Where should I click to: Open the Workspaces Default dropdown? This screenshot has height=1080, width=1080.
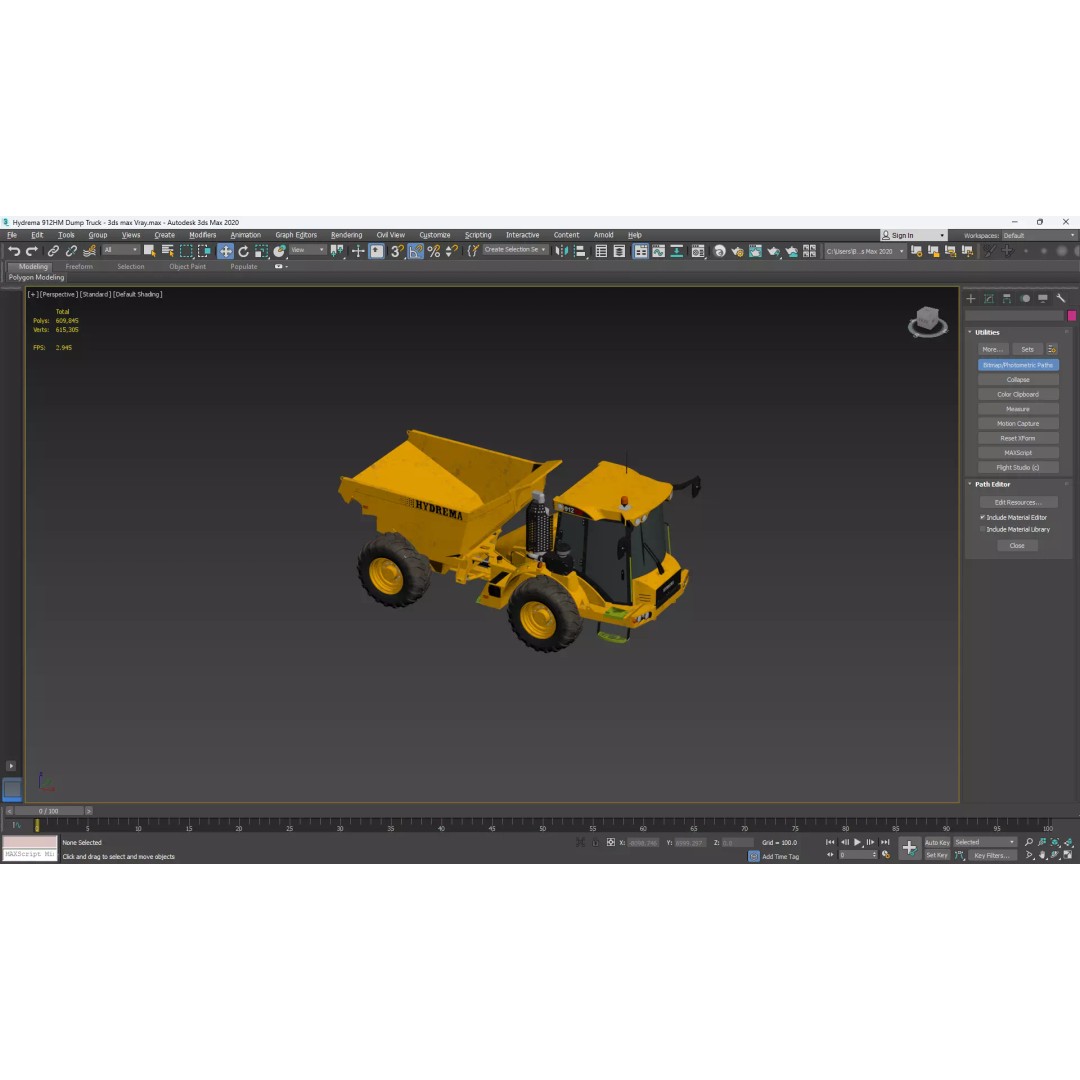(x=1039, y=236)
